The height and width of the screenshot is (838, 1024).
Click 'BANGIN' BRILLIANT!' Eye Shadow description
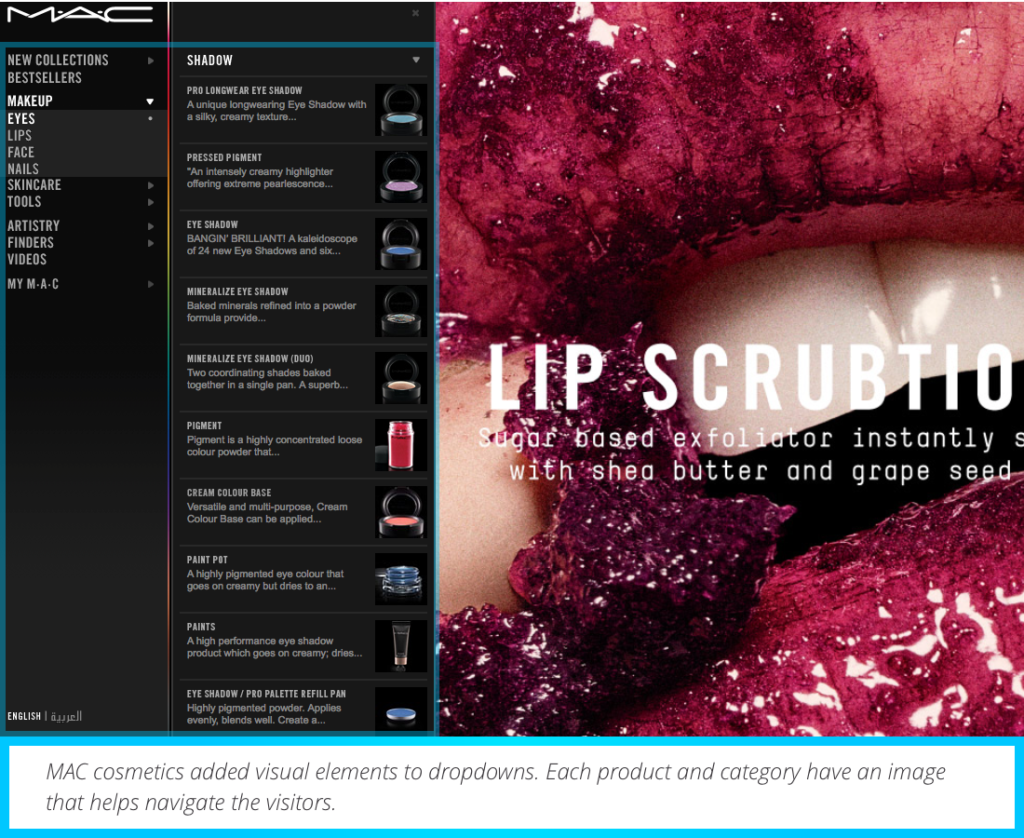tap(272, 245)
